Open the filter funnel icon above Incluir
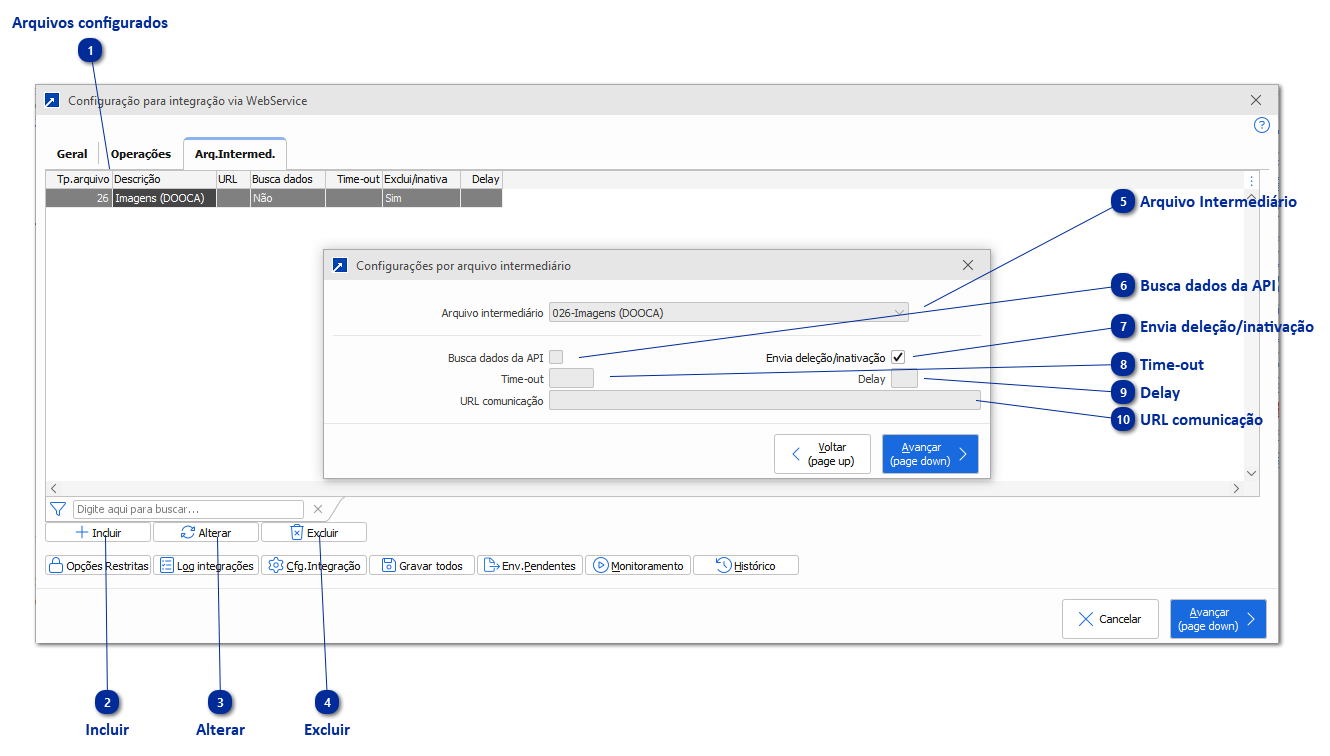 point(57,509)
